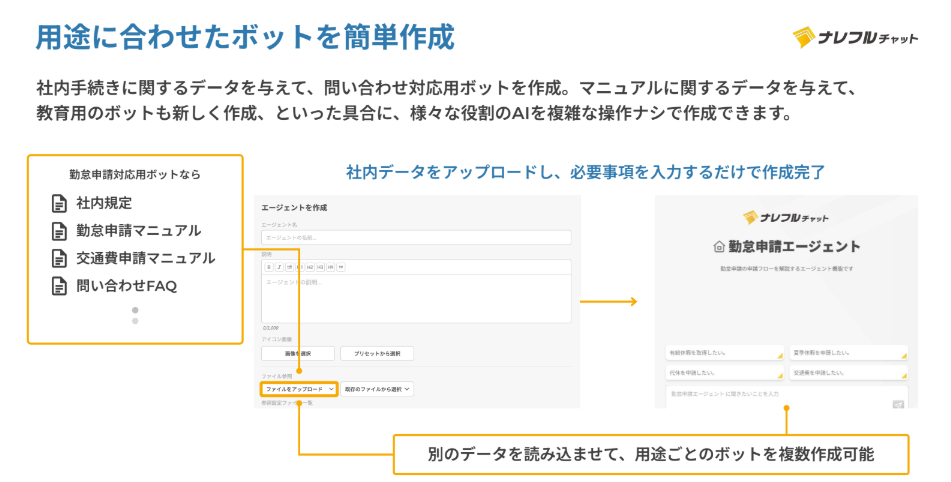Select the 夏季休暇を申請したい suggestion
The height and width of the screenshot is (482, 951).
pos(849,353)
